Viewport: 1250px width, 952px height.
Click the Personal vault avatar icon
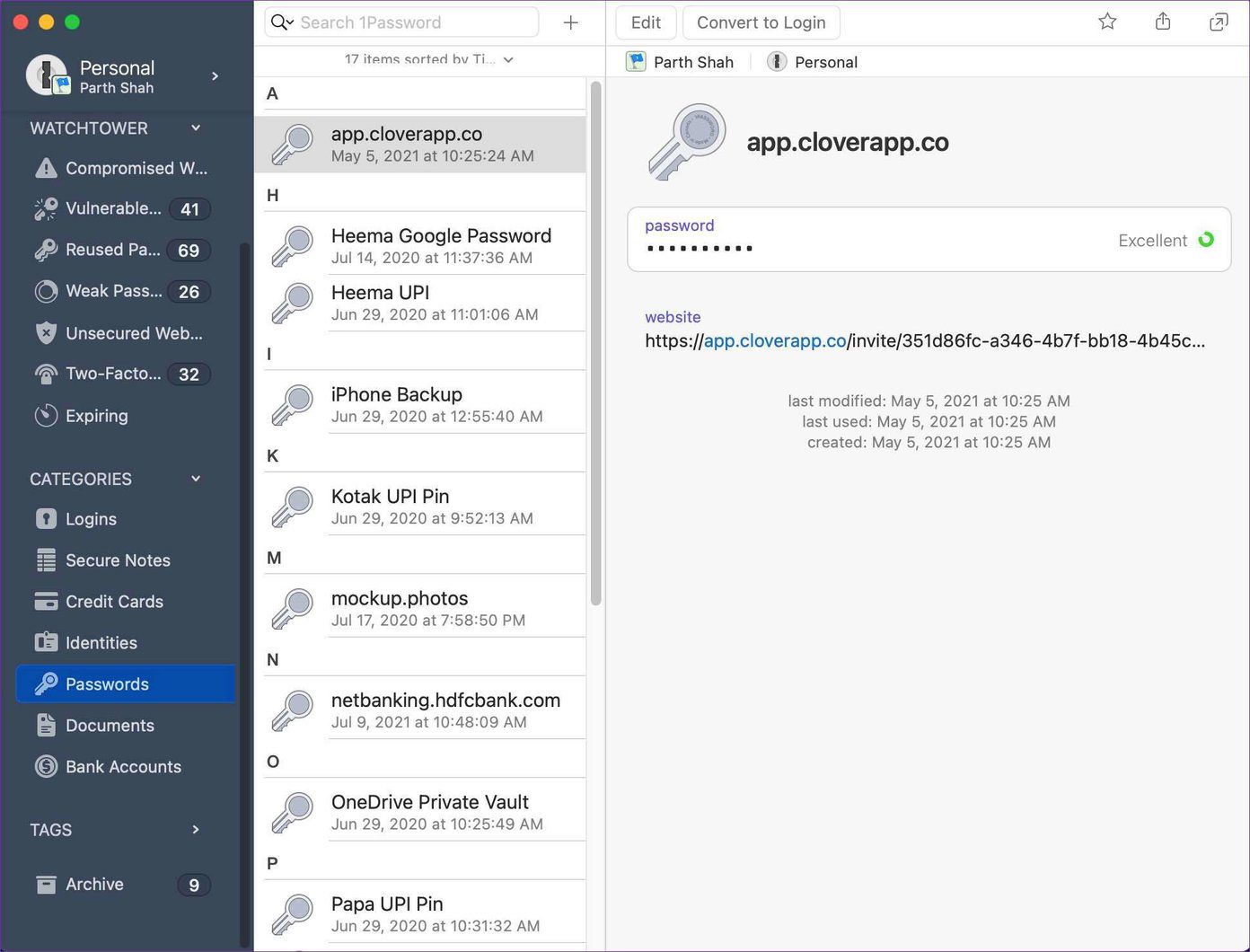[48, 75]
